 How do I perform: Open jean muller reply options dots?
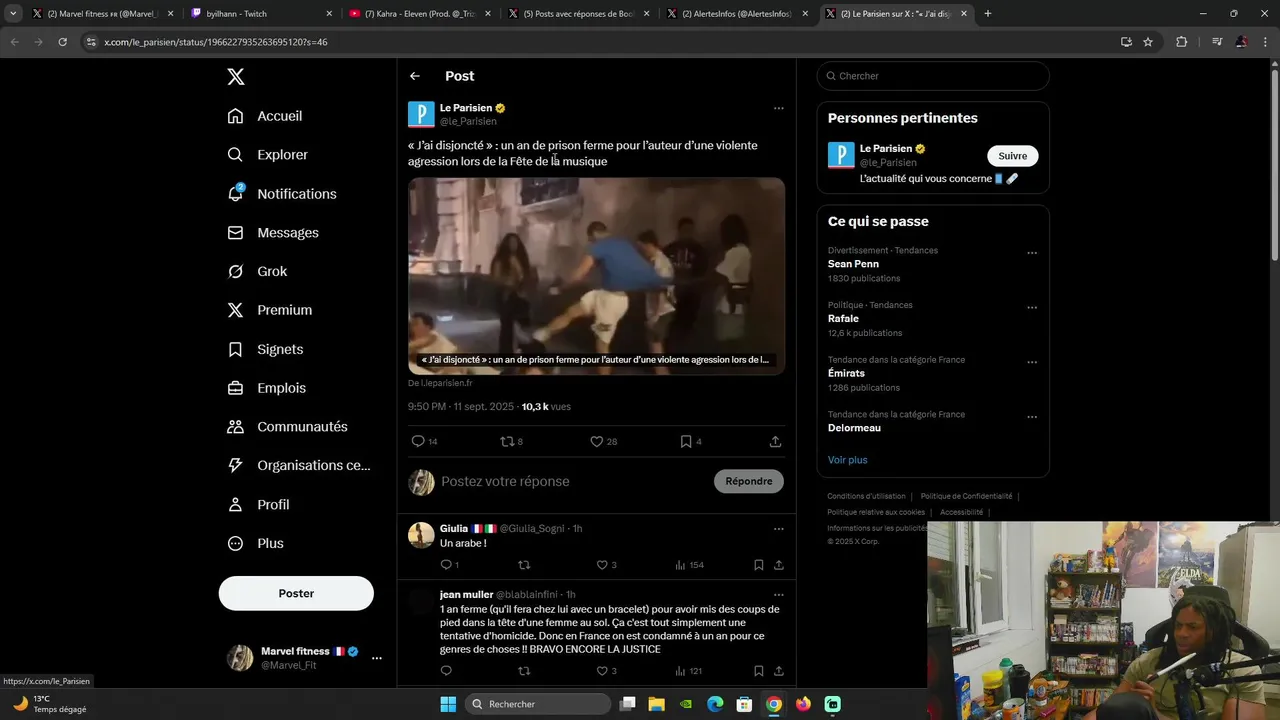pyautogui.click(x=778, y=594)
